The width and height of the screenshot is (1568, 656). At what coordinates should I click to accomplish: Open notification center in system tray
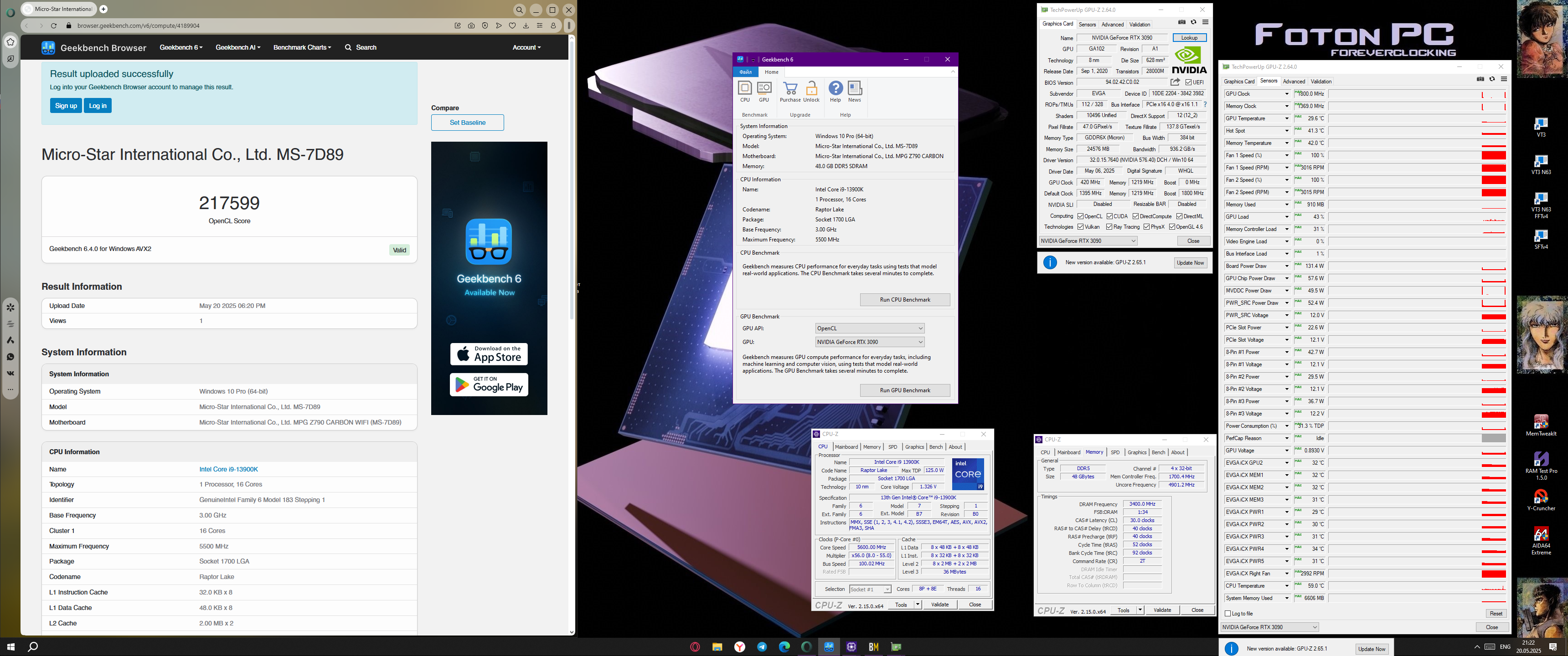click(x=1553, y=646)
